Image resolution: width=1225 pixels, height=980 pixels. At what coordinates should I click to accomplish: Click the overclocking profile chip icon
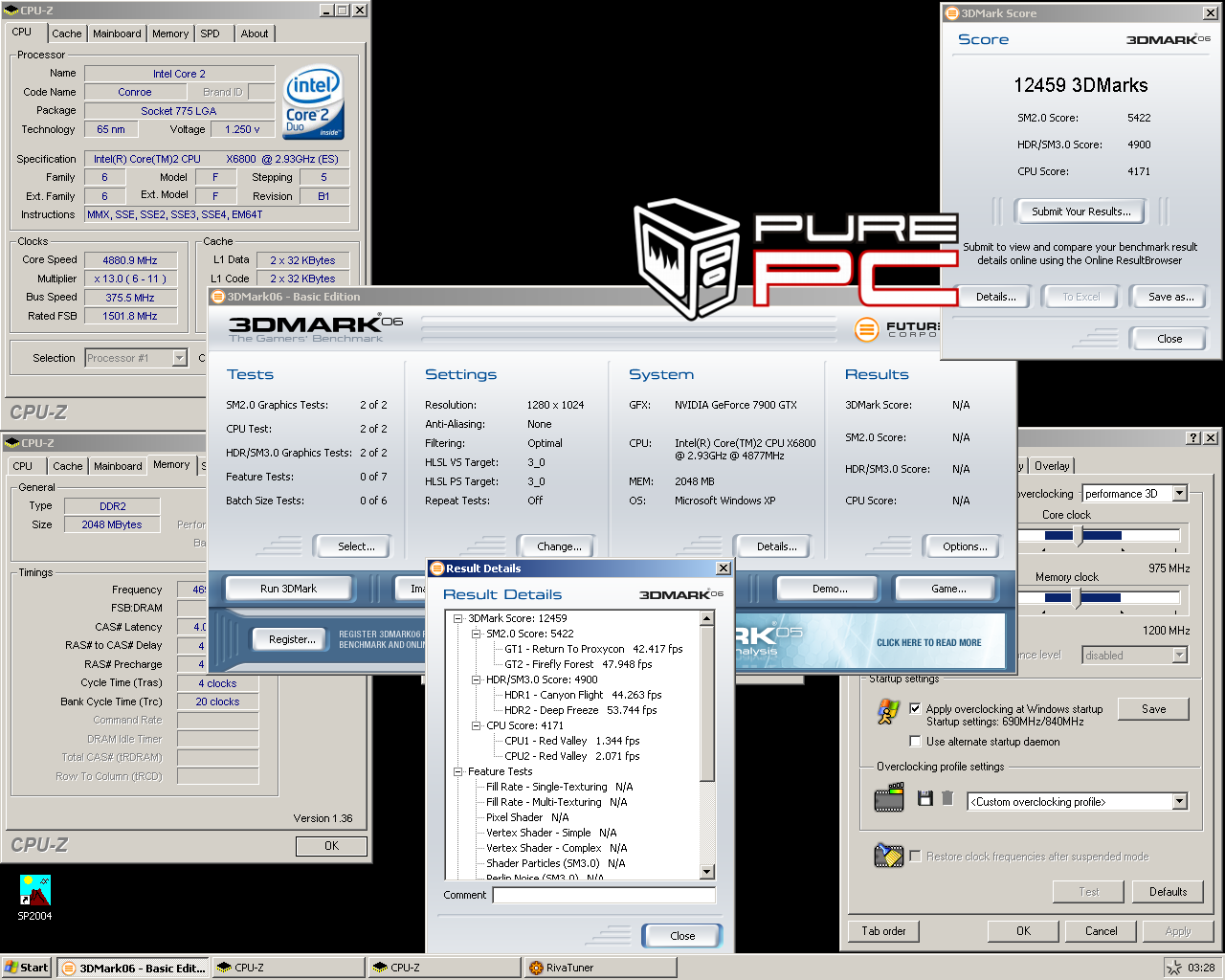[x=889, y=797]
